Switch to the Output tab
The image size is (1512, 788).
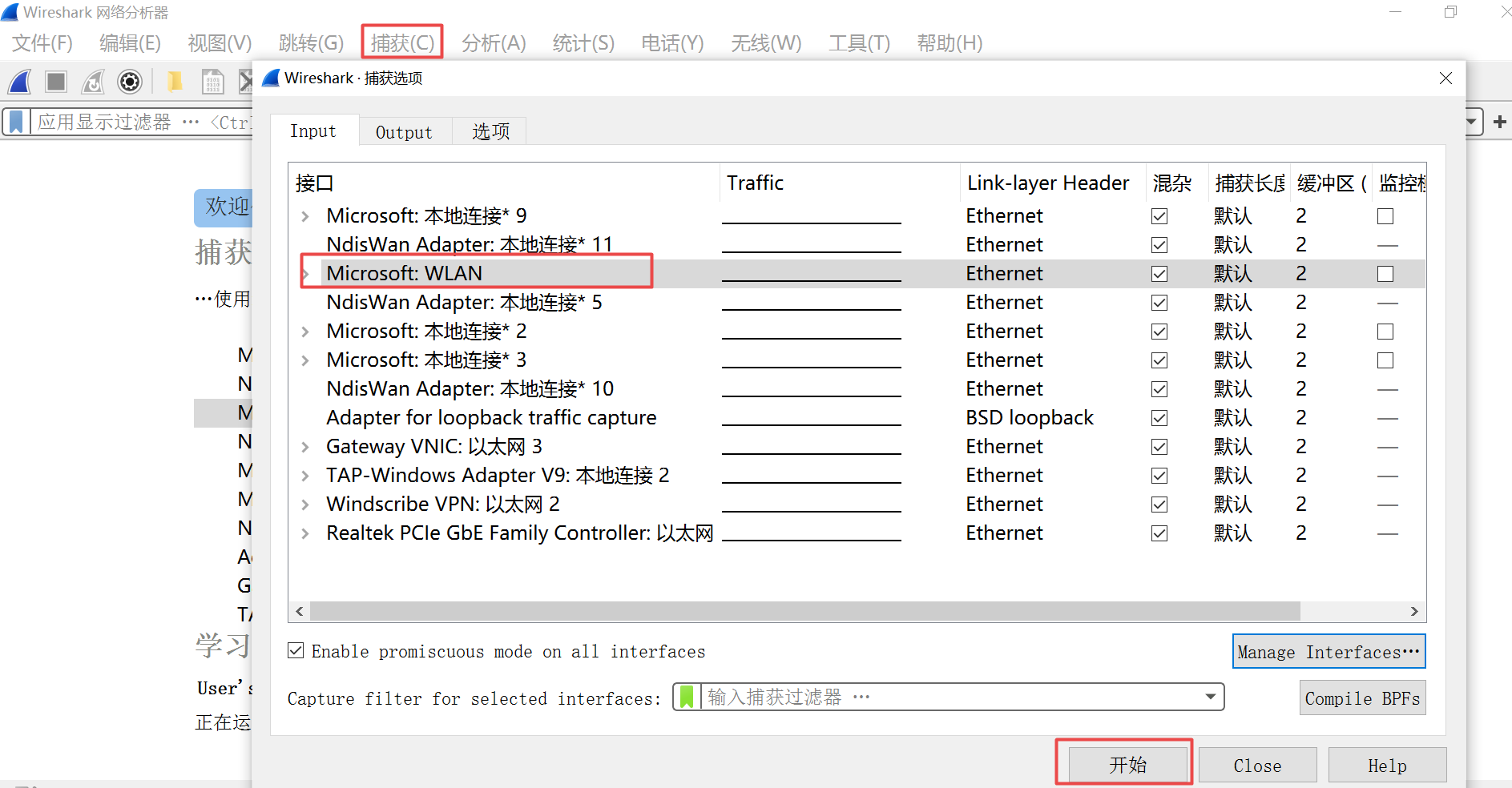click(405, 132)
